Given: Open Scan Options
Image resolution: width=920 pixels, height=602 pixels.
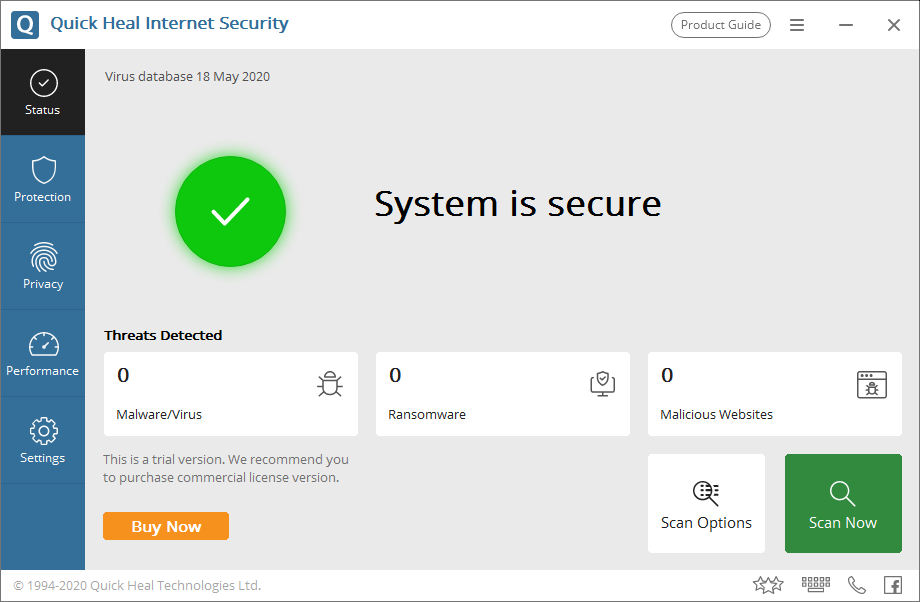Looking at the screenshot, I should click(x=706, y=503).
